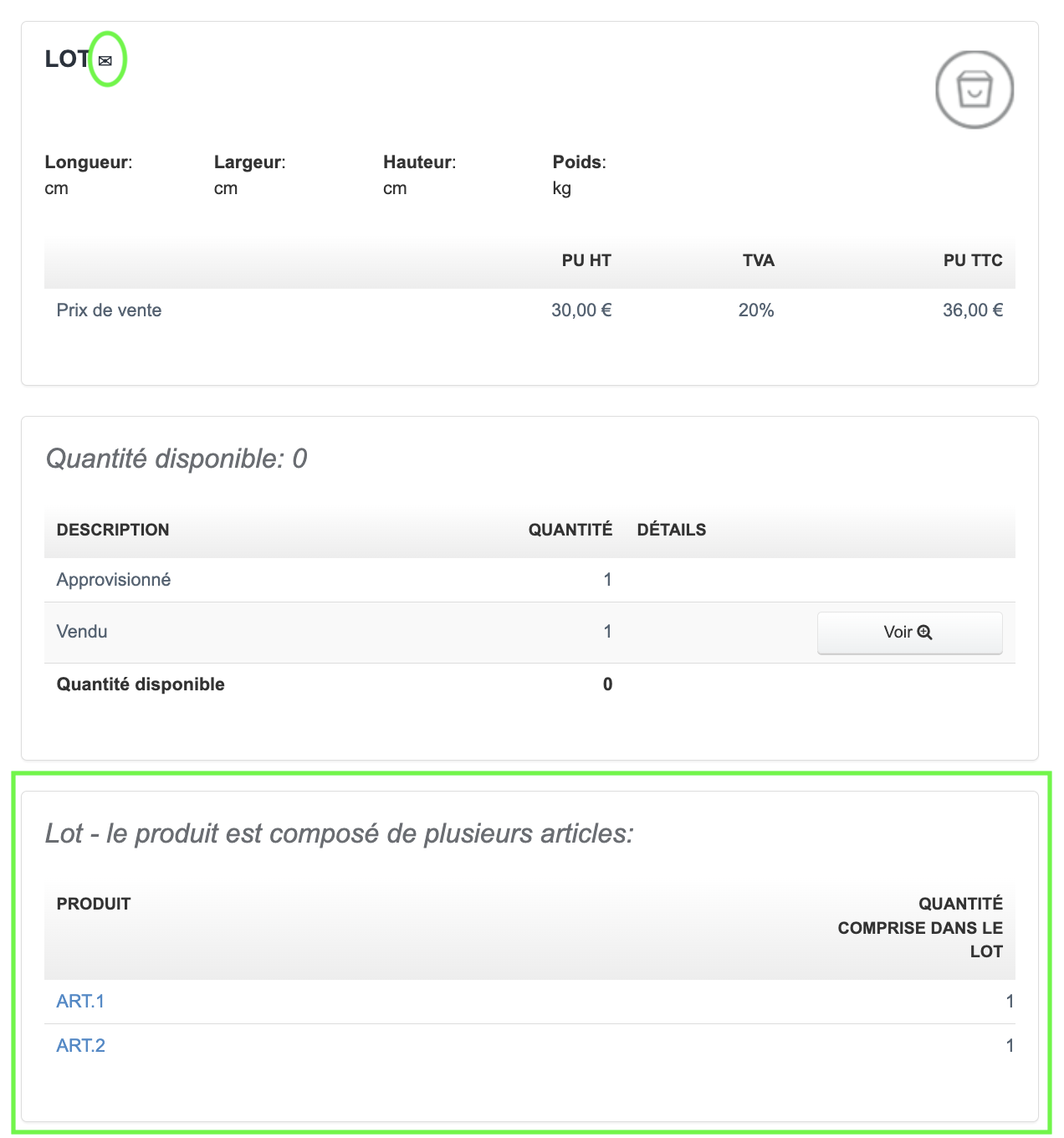Click the PRODUIT column header
The height and width of the screenshot is (1138, 1064).
(x=94, y=904)
